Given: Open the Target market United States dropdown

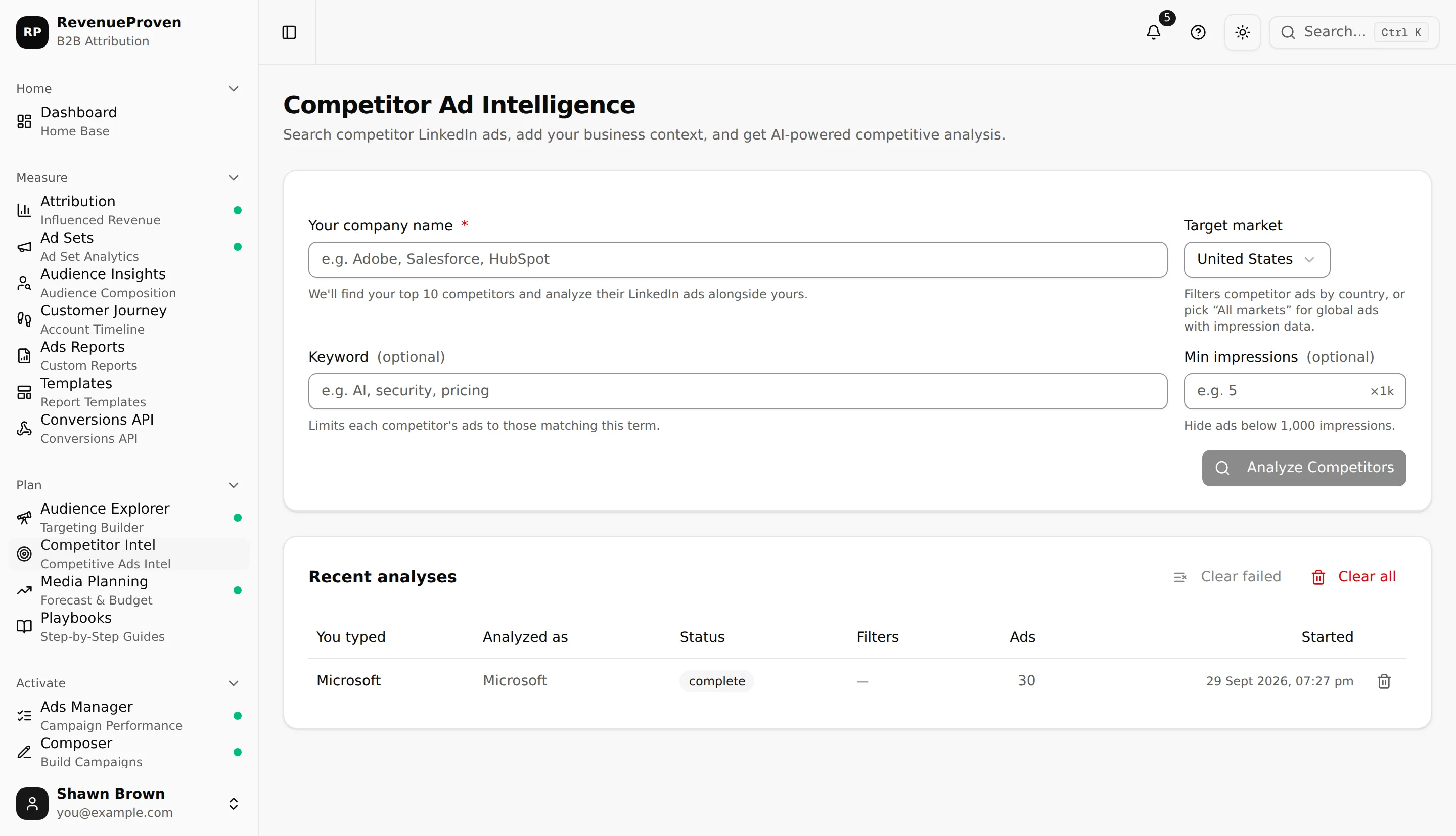Looking at the screenshot, I should pos(1256,259).
